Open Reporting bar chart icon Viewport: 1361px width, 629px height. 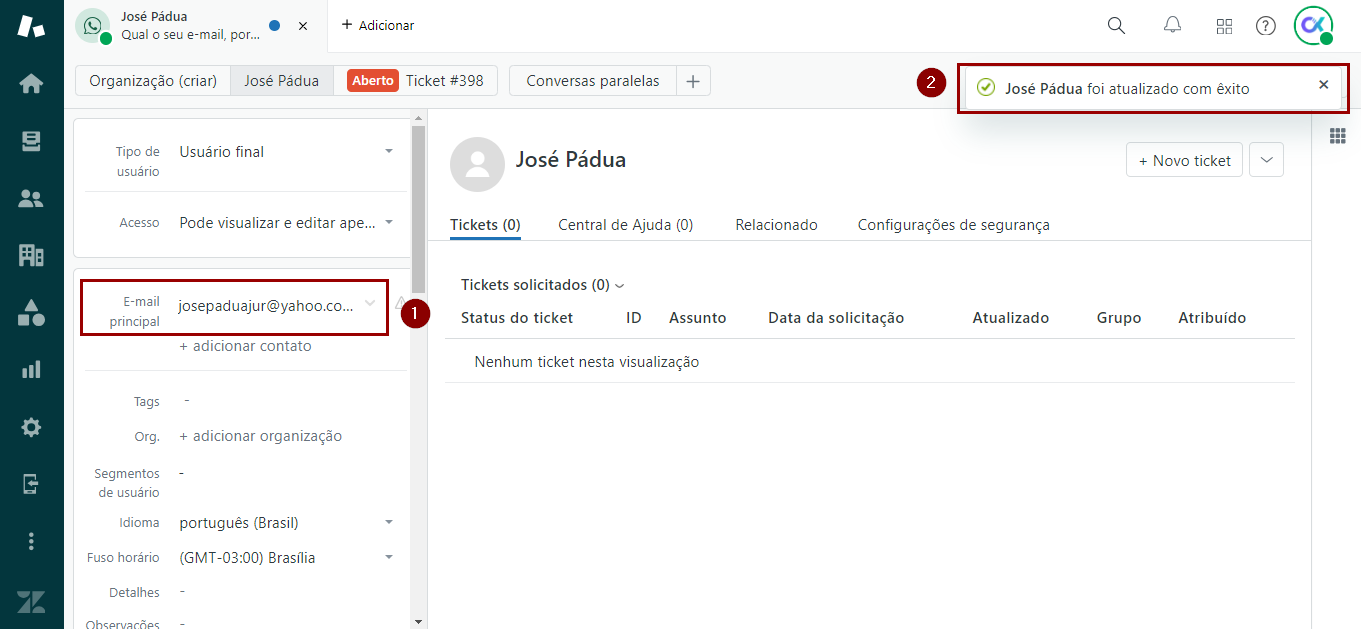31,370
